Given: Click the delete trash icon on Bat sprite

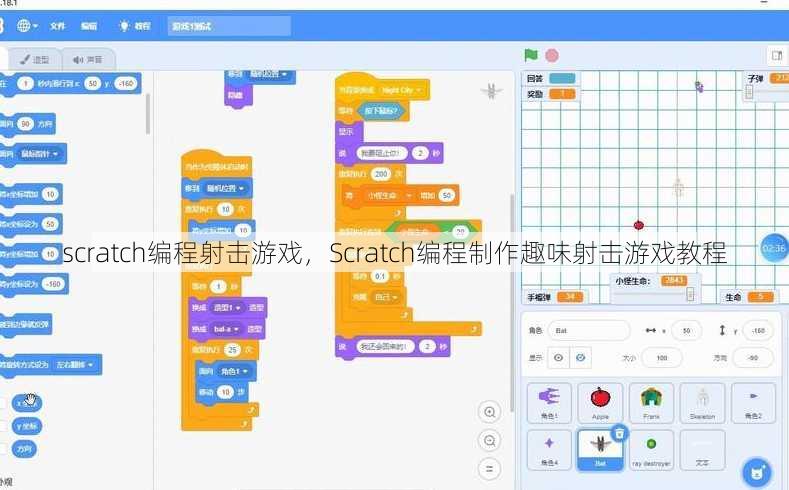Looking at the screenshot, I should [620, 433].
